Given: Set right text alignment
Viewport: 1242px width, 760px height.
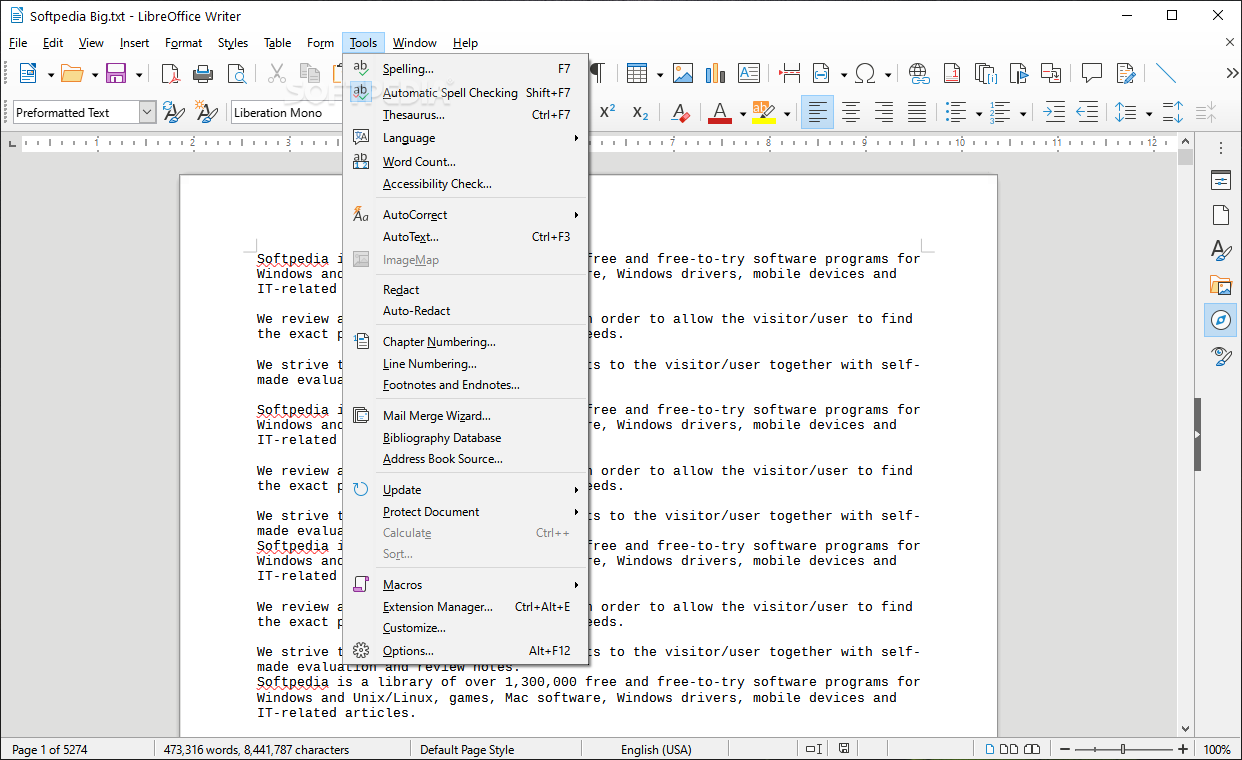Looking at the screenshot, I should 883,112.
